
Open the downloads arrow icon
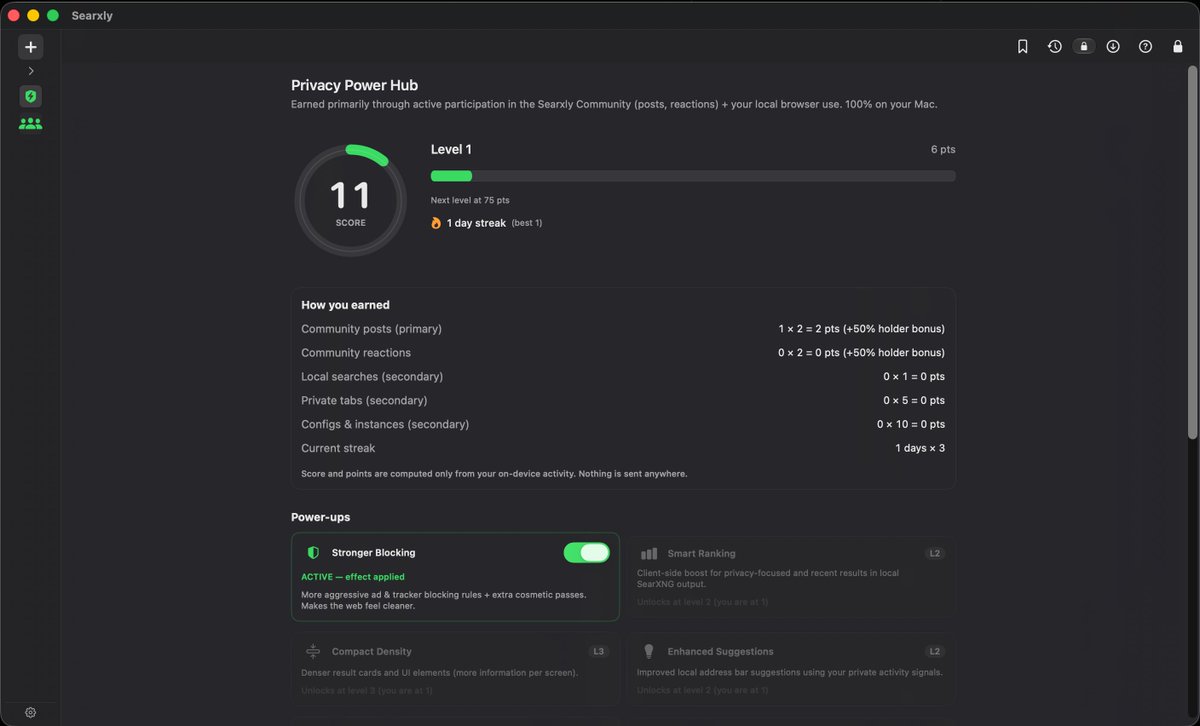pos(1113,46)
